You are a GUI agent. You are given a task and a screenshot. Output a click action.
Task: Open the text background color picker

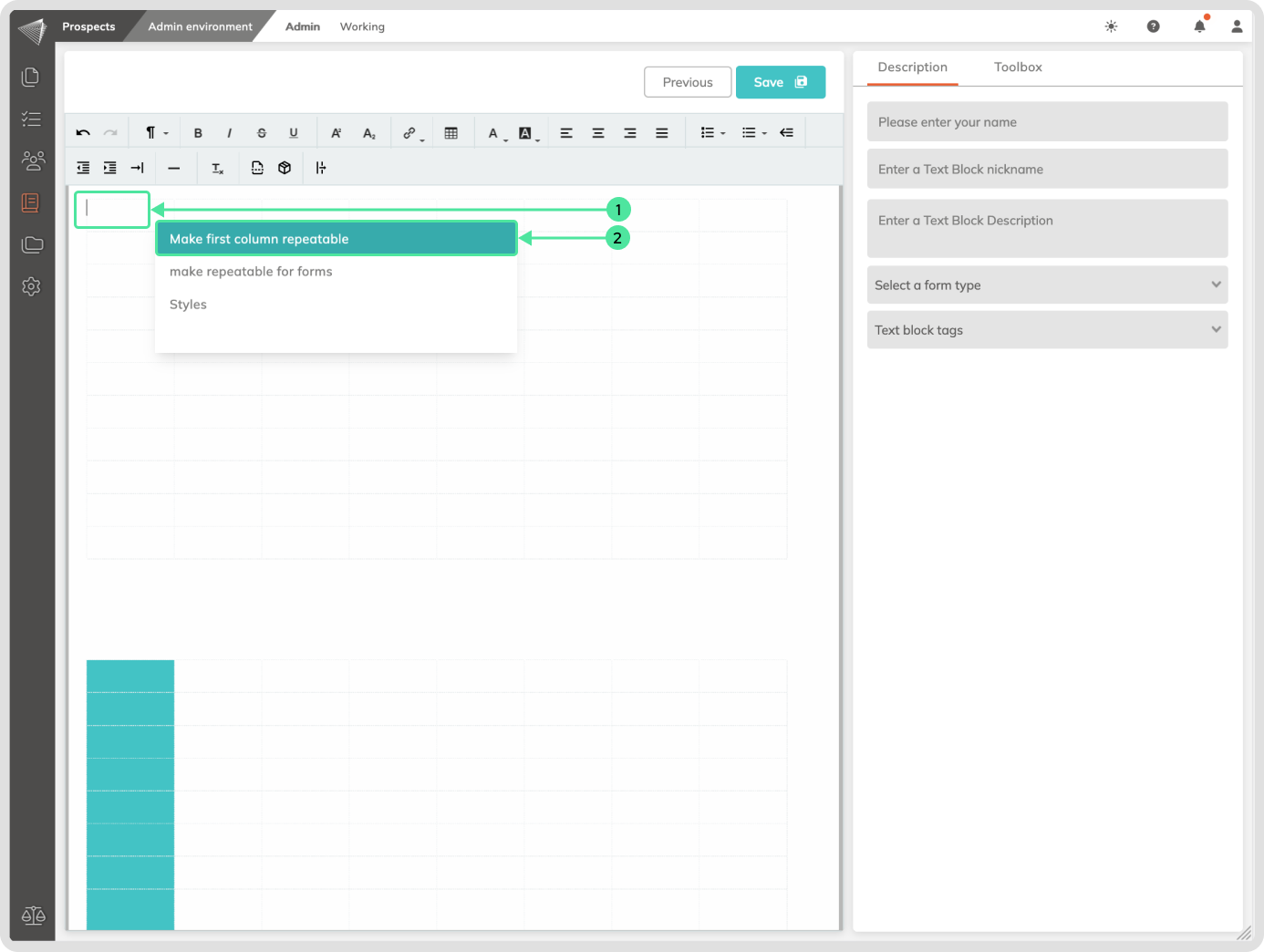(x=527, y=133)
